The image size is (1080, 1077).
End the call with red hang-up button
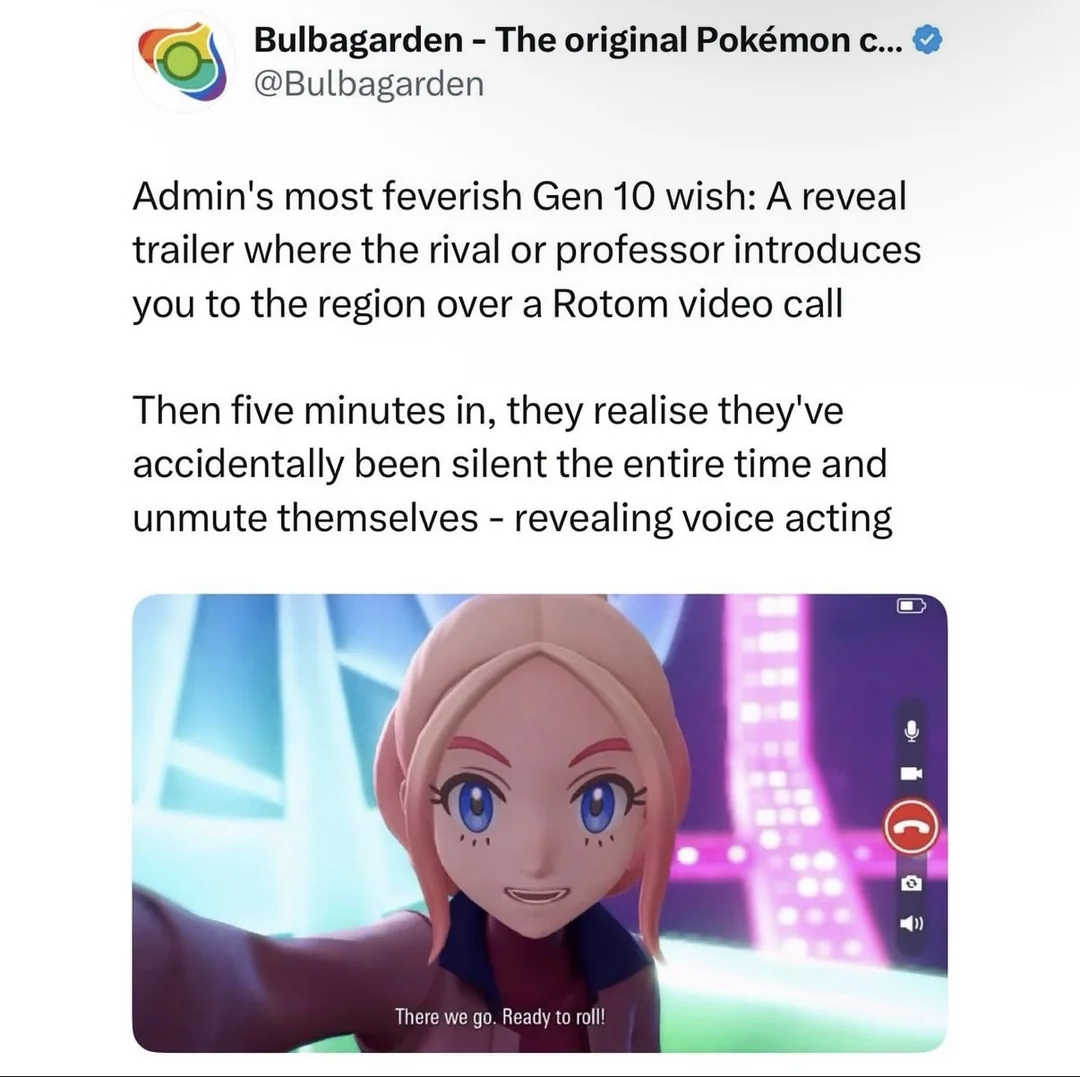tap(911, 827)
